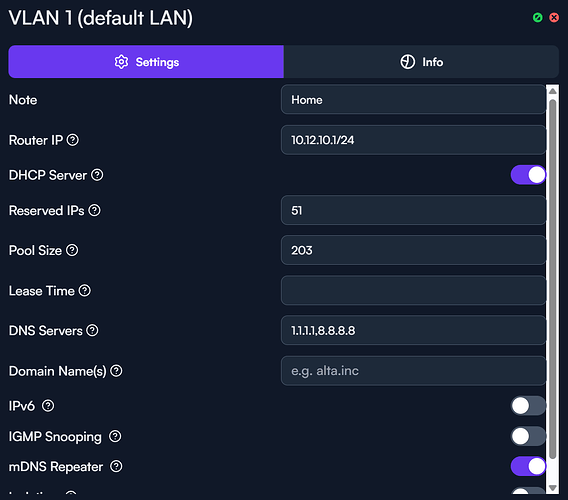Show help for Reserved IPs
Image resolution: width=568 pixels, height=500 pixels.
click(95, 210)
